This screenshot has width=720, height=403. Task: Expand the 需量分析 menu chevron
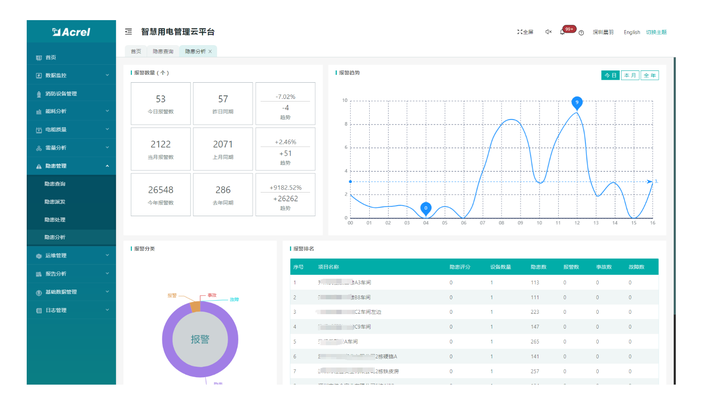(107, 147)
